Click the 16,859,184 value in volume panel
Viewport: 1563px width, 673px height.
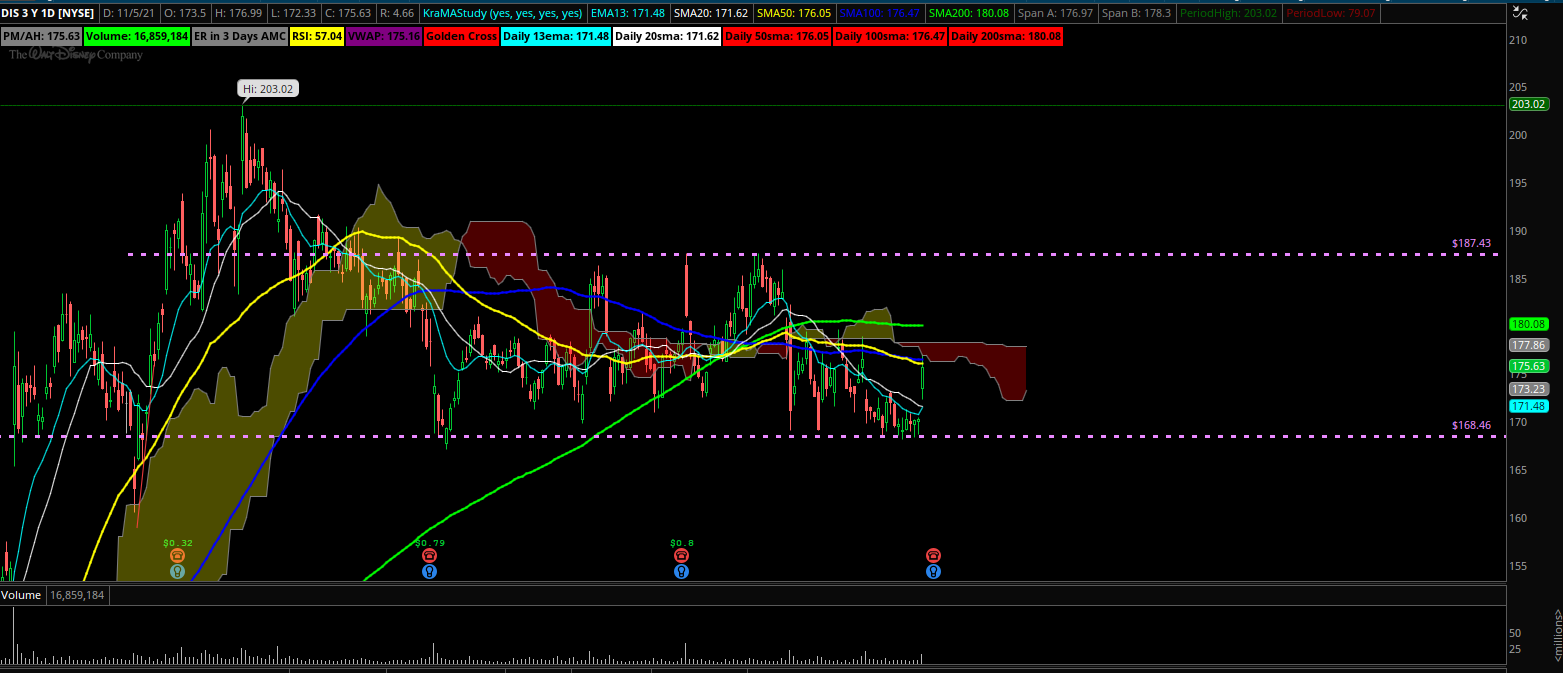(78, 595)
